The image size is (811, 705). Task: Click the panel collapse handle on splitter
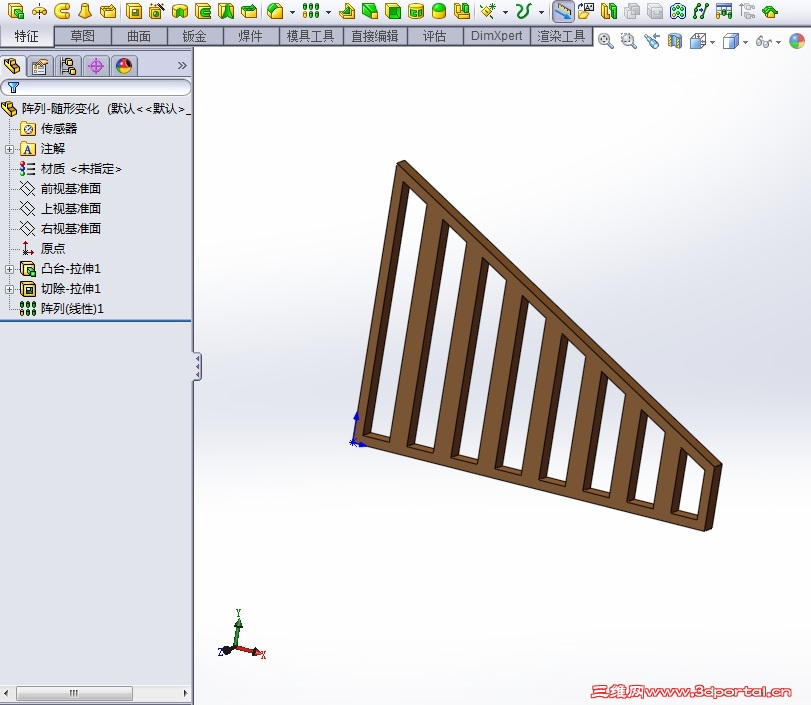pos(197,367)
